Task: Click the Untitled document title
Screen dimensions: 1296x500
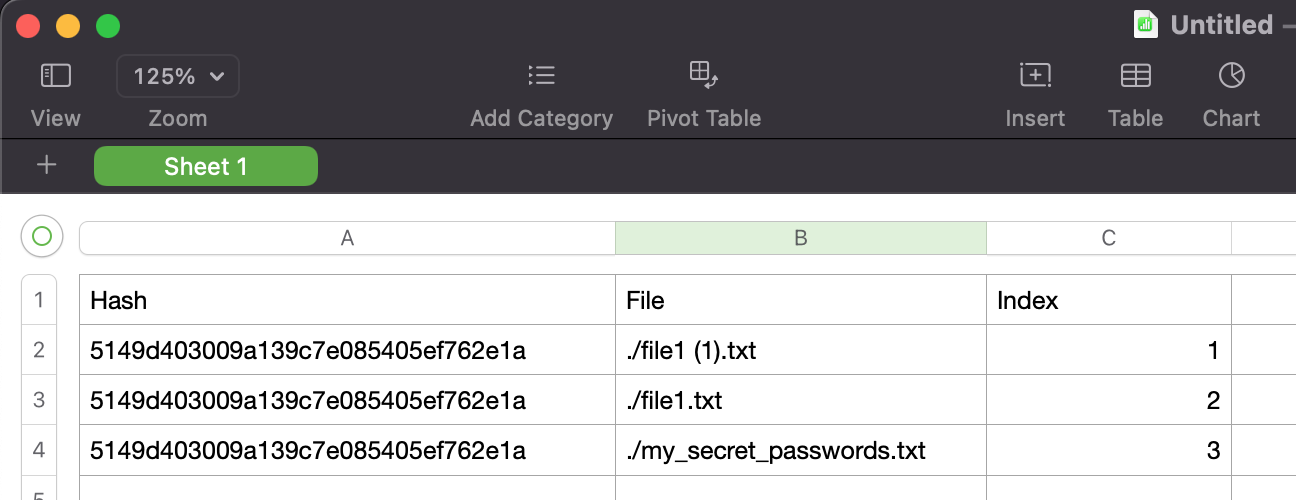Action: click(x=1221, y=24)
